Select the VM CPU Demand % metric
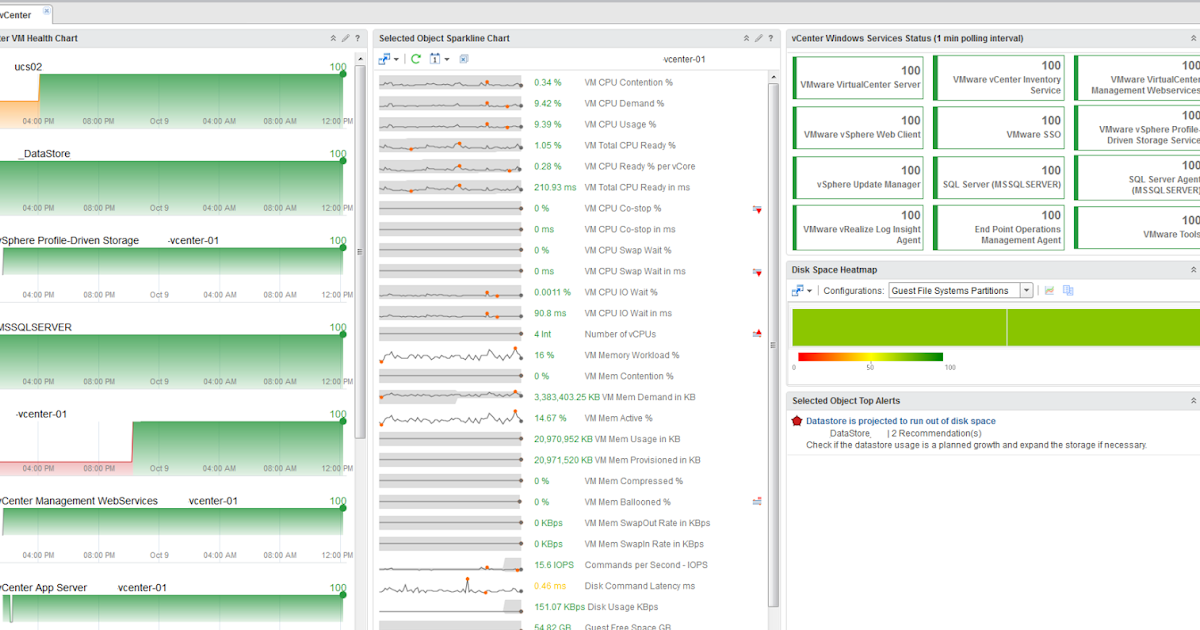This screenshot has width=1200, height=630. (624, 103)
